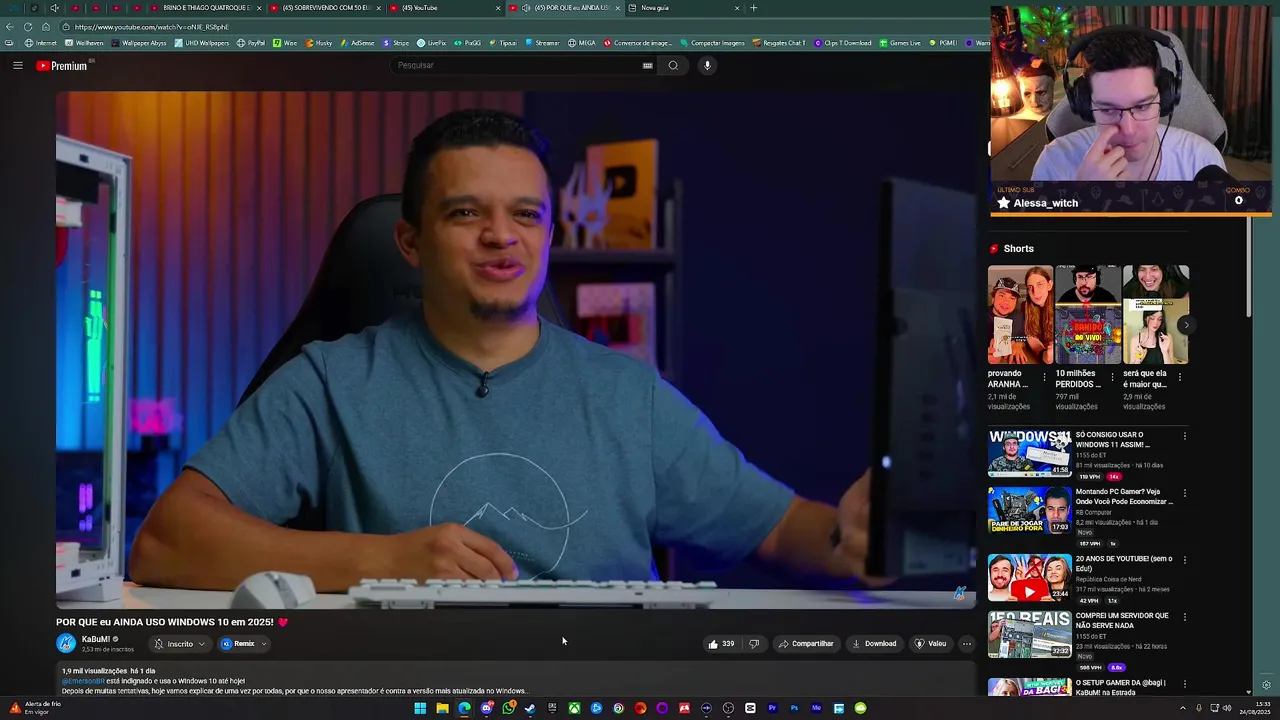Open Steam from the taskbar

pyautogui.click(x=530, y=708)
